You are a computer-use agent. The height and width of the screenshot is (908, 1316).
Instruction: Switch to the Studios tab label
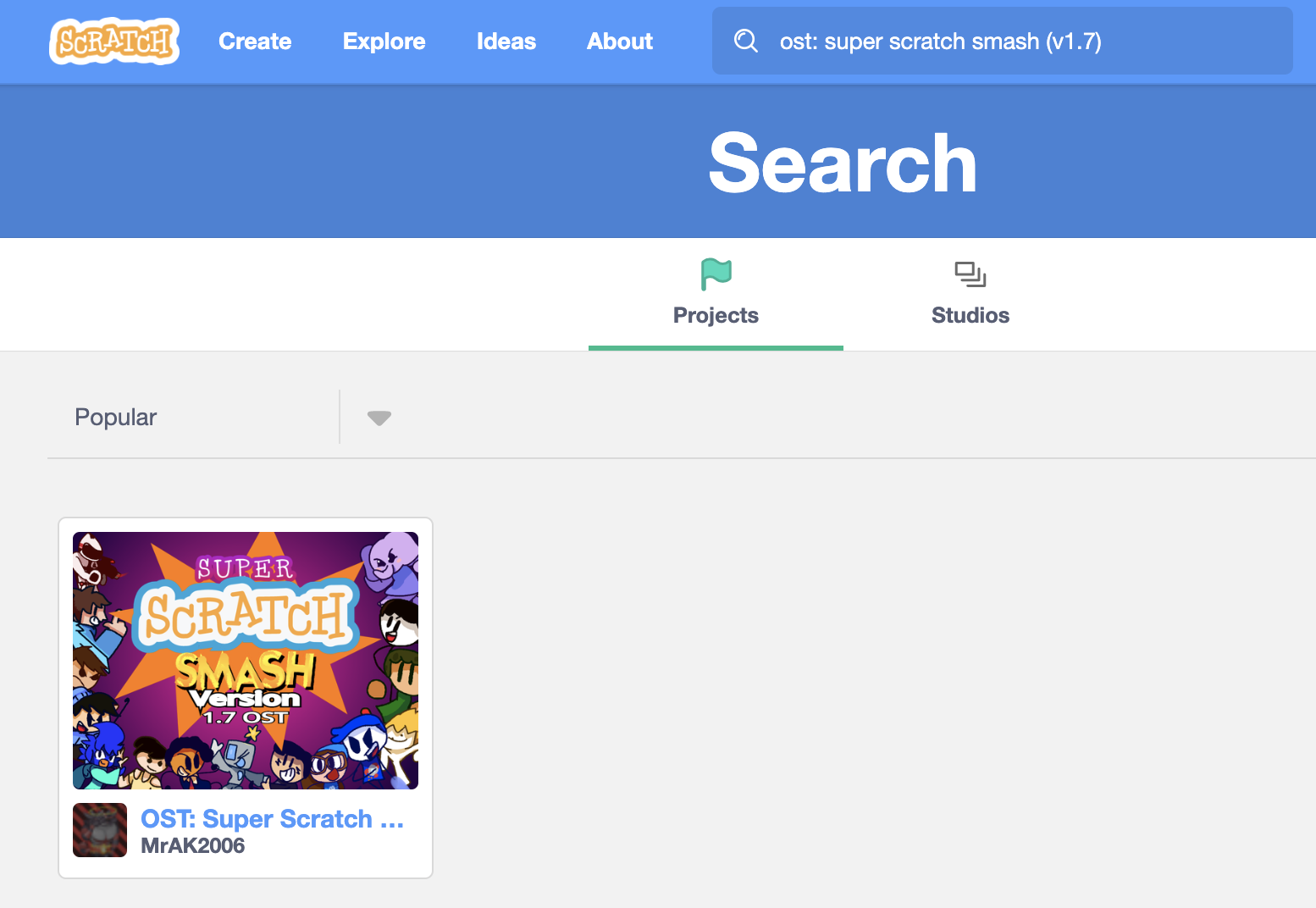[x=970, y=315]
